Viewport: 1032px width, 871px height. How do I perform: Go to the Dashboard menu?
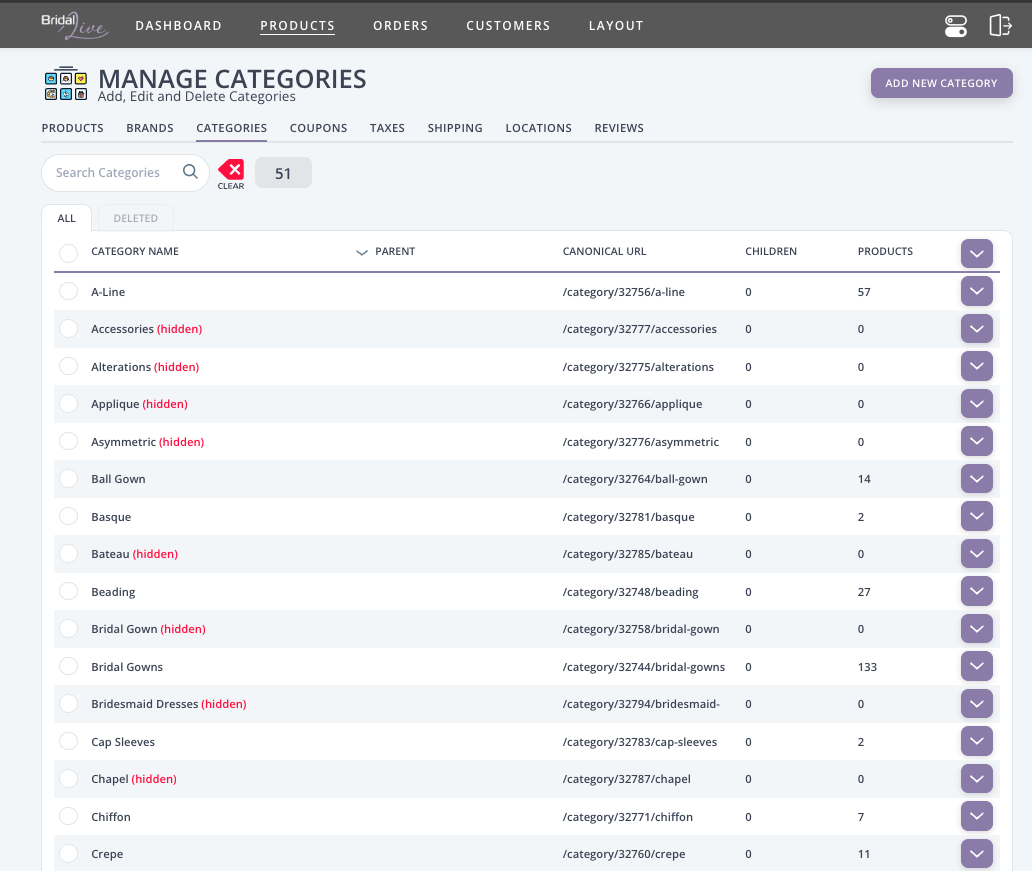click(x=178, y=26)
